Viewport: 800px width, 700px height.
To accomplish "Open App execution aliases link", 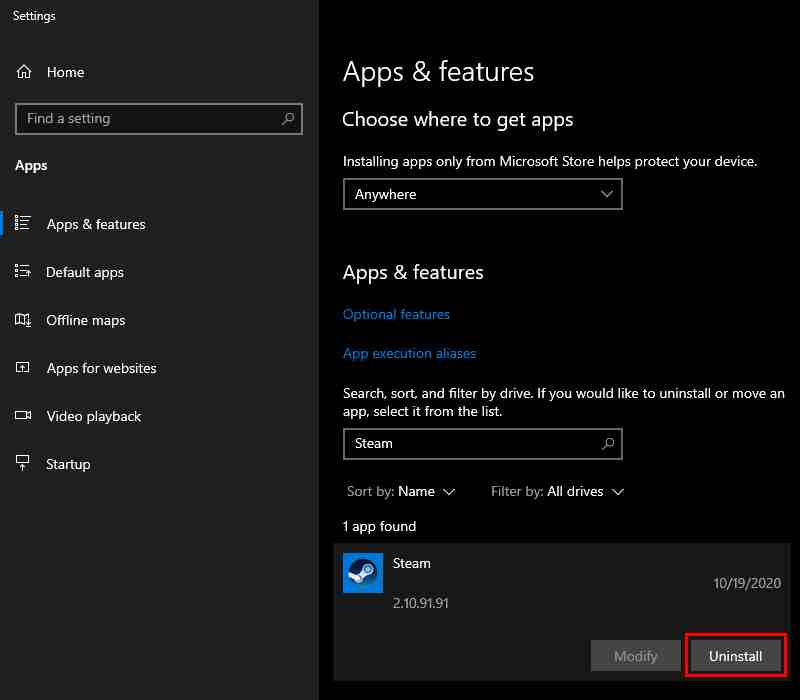I will coord(409,354).
